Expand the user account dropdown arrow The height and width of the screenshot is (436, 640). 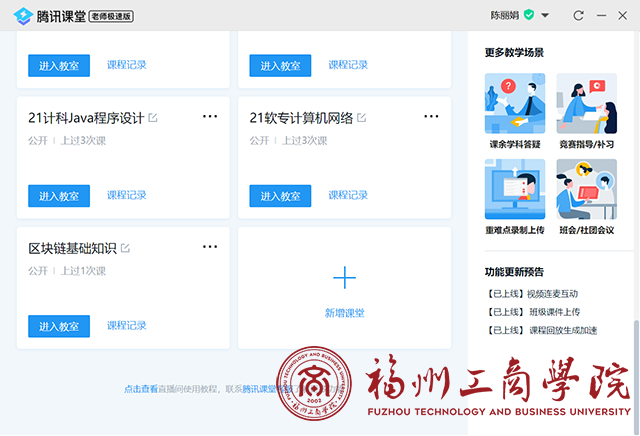545,15
